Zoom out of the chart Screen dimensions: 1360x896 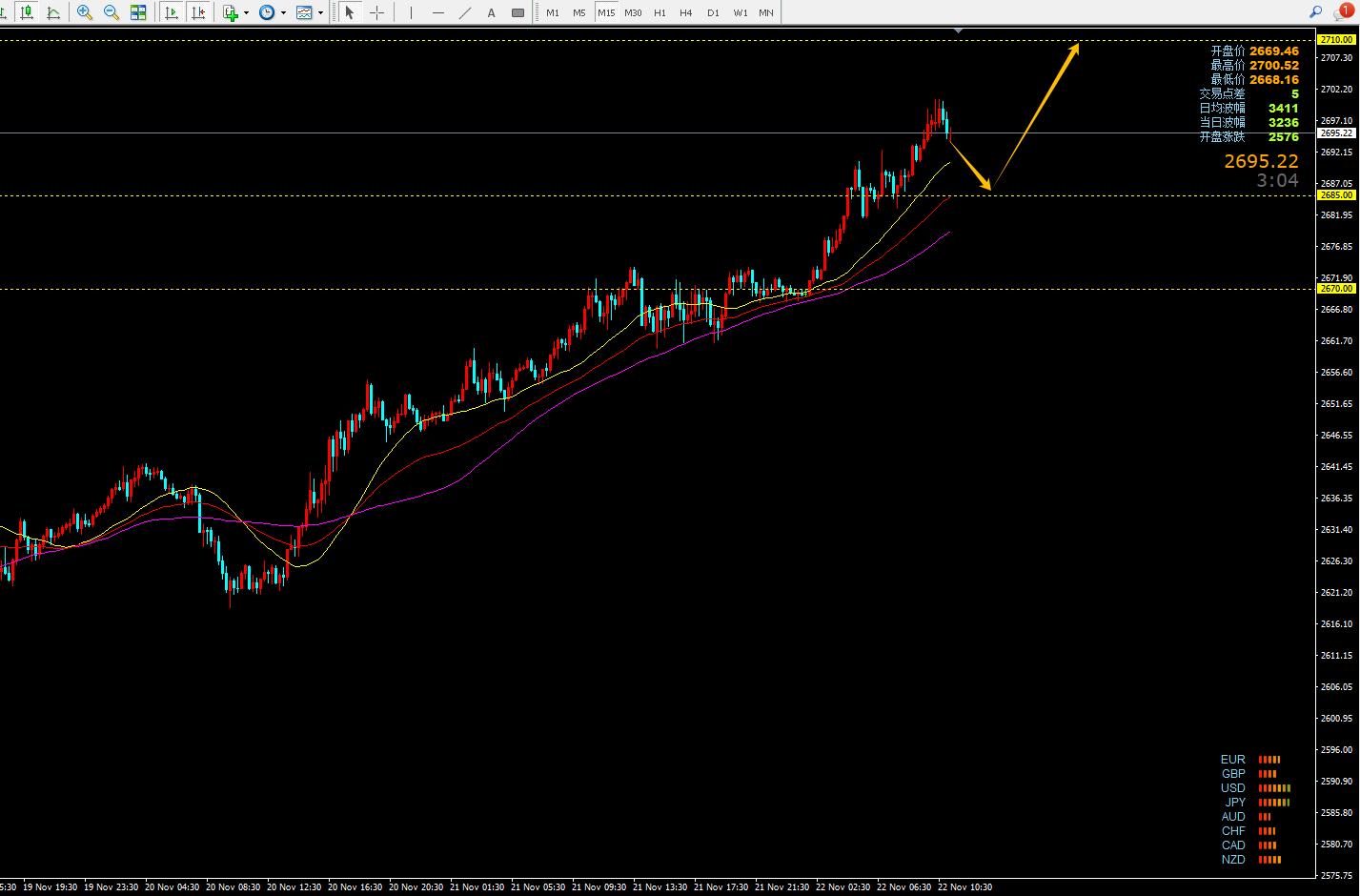112,12
